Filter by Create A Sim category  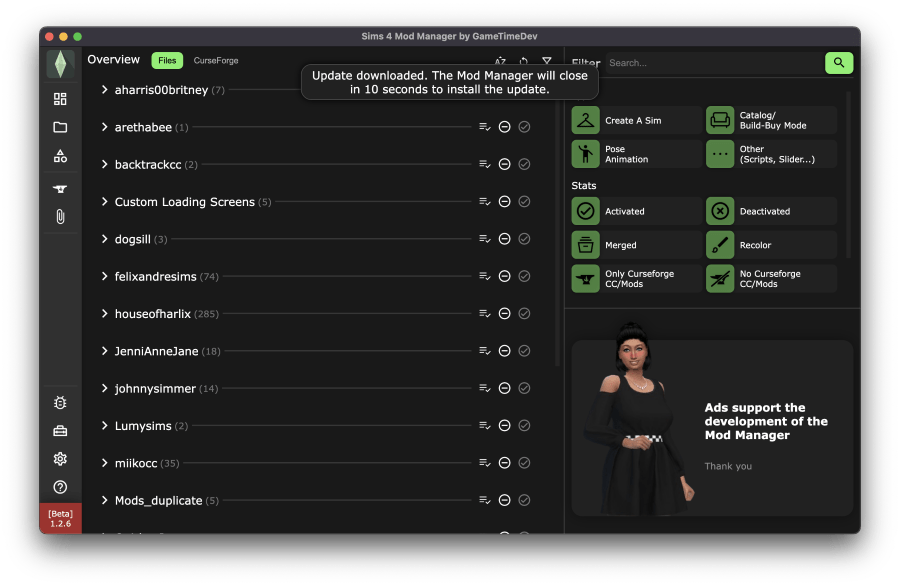pos(636,121)
